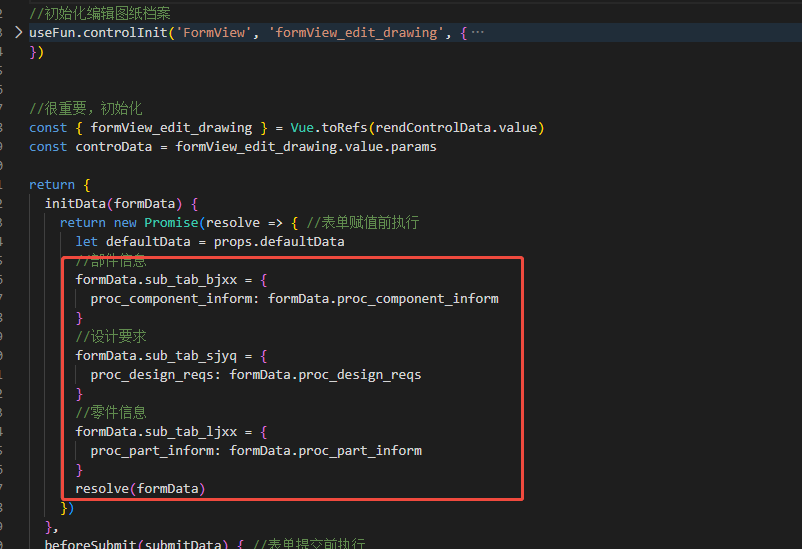Expand the folded useFun.controlInit block arrow
This screenshot has height=549, width=802.
click(x=18, y=33)
